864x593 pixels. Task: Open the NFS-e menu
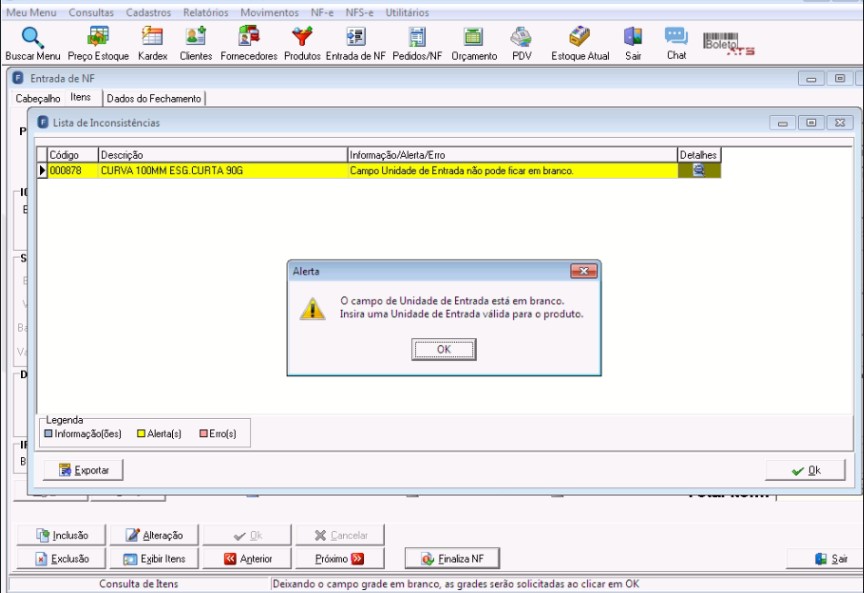[x=359, y=12]
